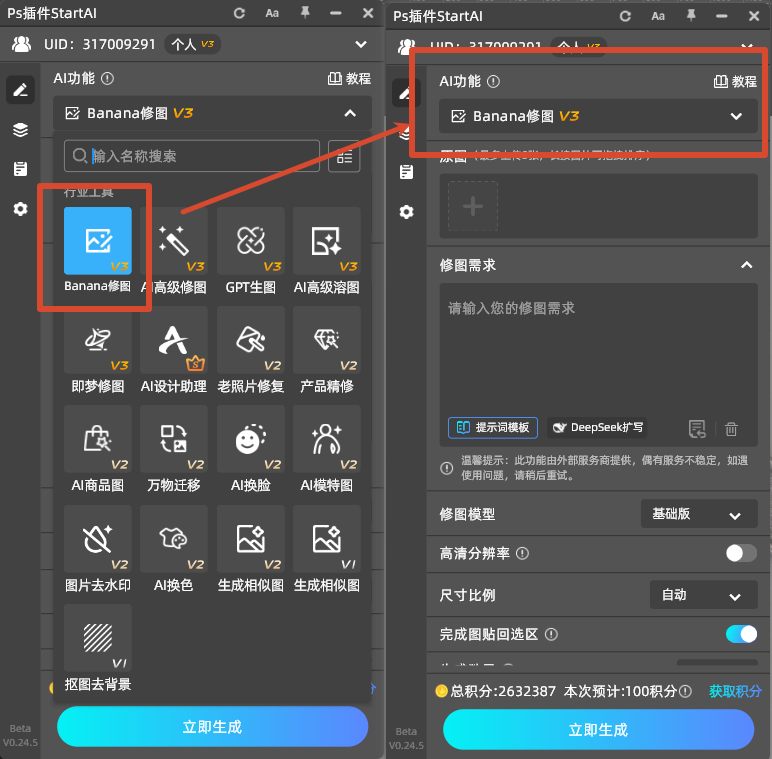Click the info icon next to 完成图贴回选区
This screenshot has width=772, height=759.
551,634
